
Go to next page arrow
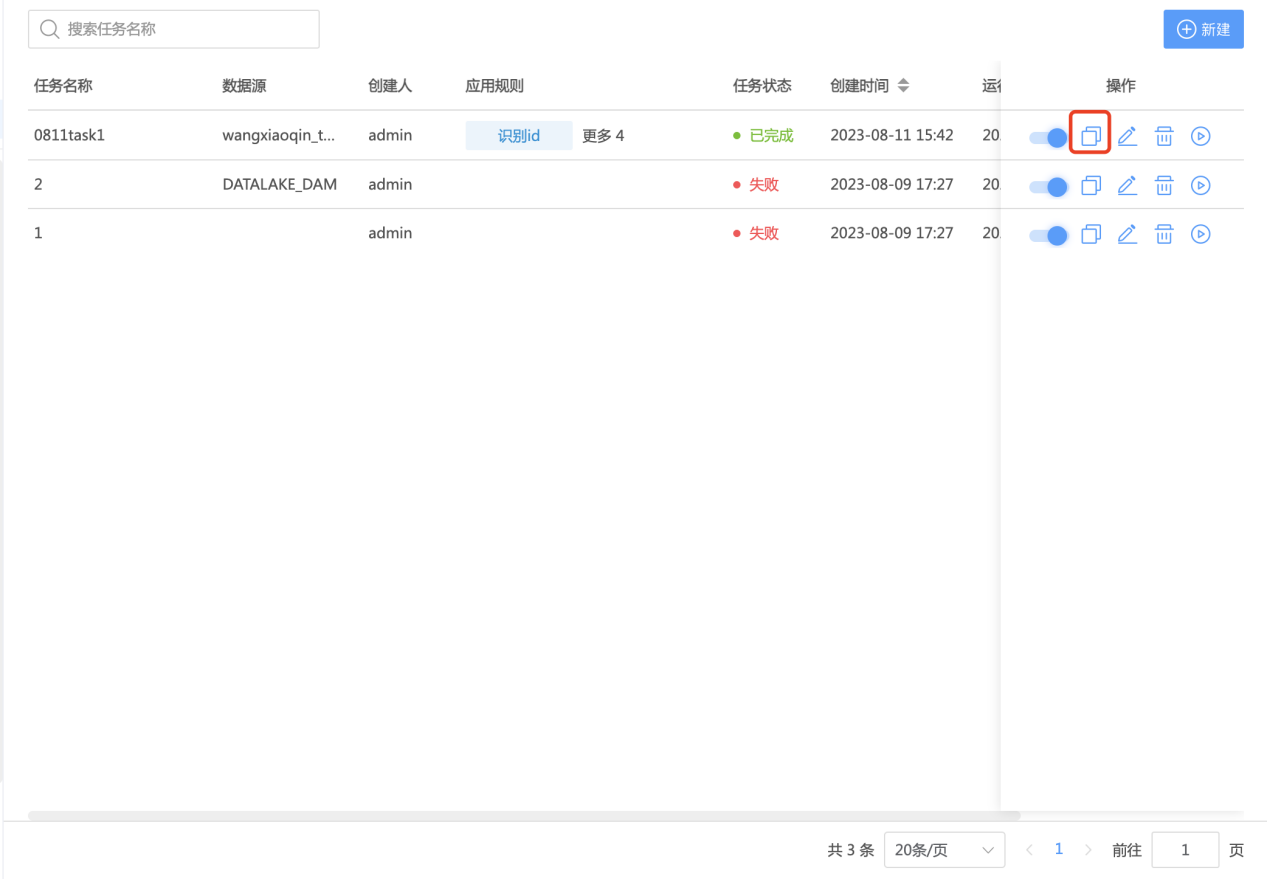pos(1089,850)
